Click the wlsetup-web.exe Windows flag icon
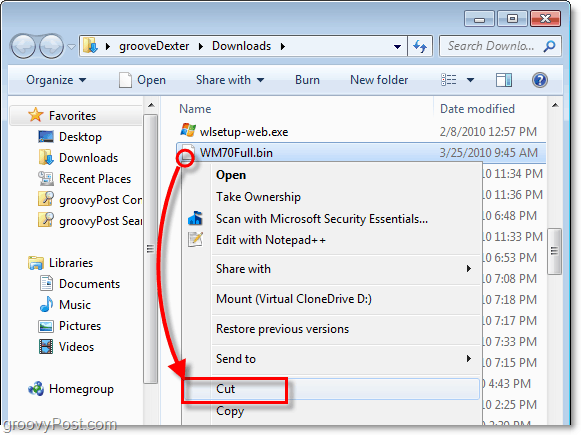This screenshot has width=581, height=435. tap(188, 131)
